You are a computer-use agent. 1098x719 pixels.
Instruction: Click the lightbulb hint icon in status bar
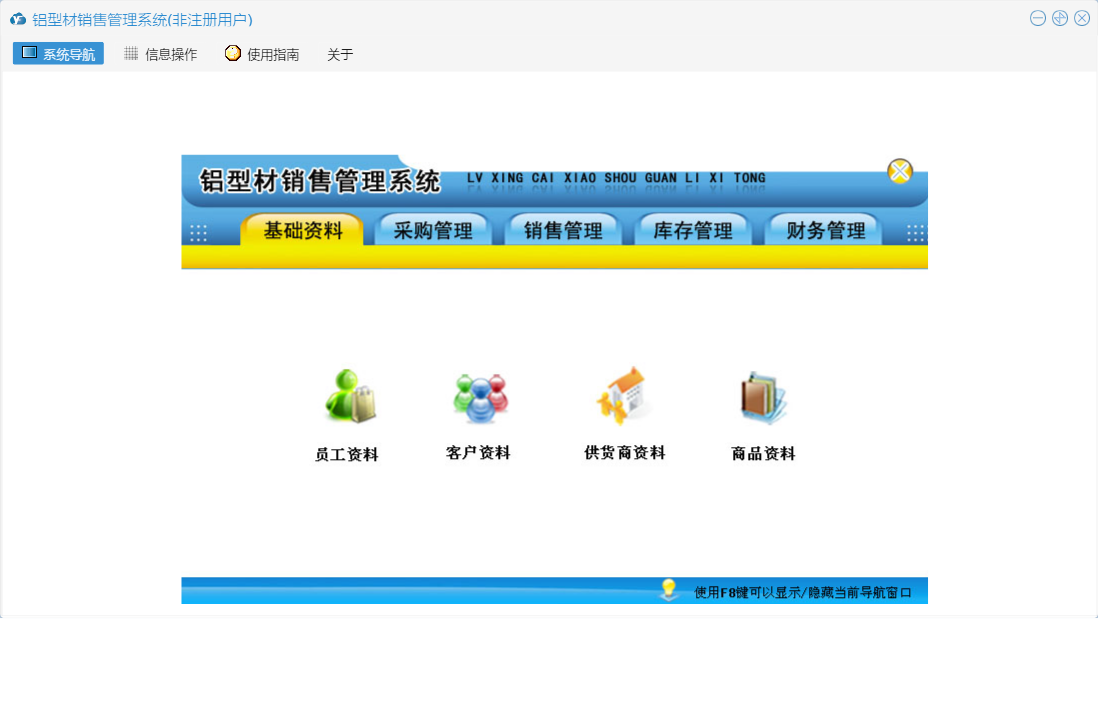click(x=669, y=590)
